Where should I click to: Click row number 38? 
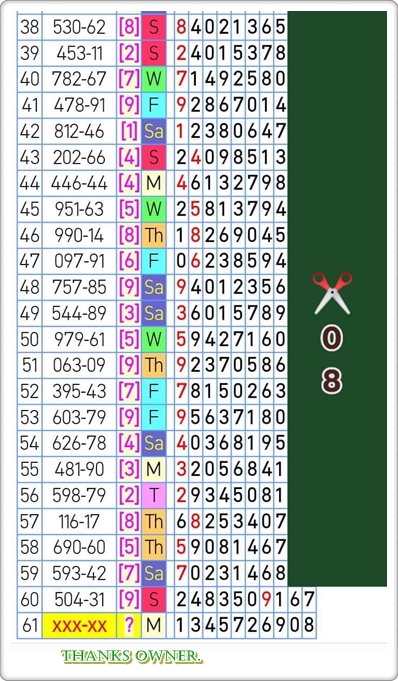(x=30, y=28)
